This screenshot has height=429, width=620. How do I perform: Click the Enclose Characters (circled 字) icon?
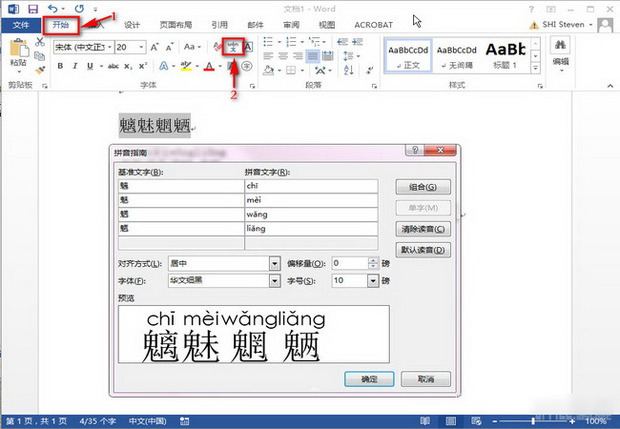click(247, 66)
